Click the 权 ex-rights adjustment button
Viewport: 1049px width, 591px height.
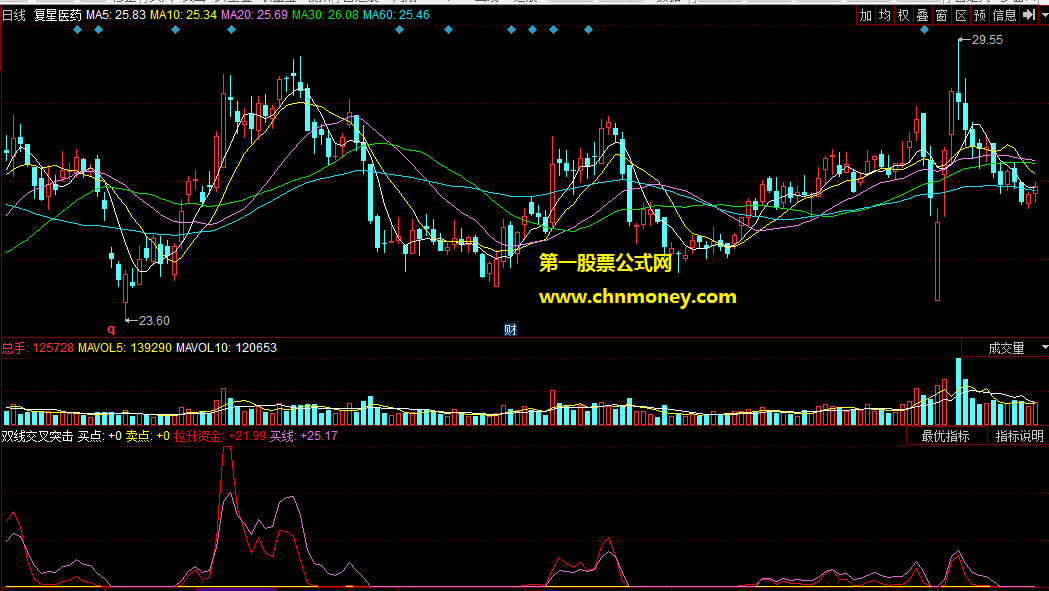pos(904,15)
